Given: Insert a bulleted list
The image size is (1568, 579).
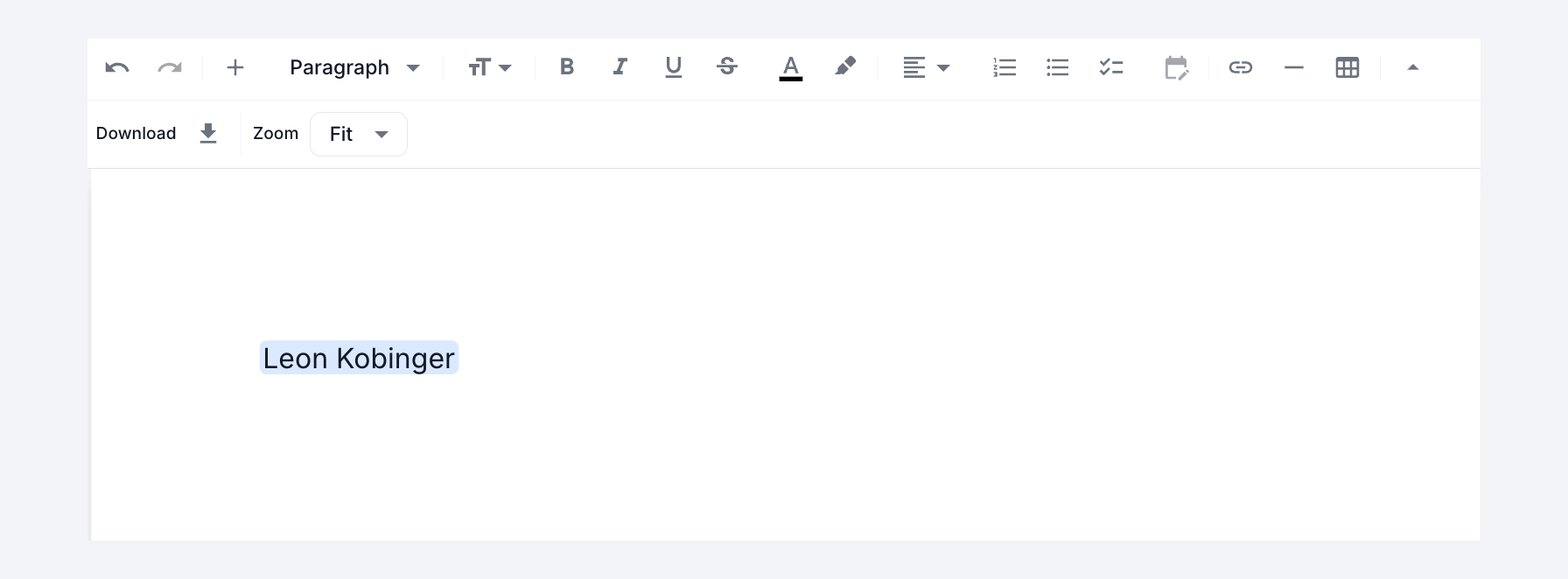Looking at the screenshot, I should coord(1058,67).
